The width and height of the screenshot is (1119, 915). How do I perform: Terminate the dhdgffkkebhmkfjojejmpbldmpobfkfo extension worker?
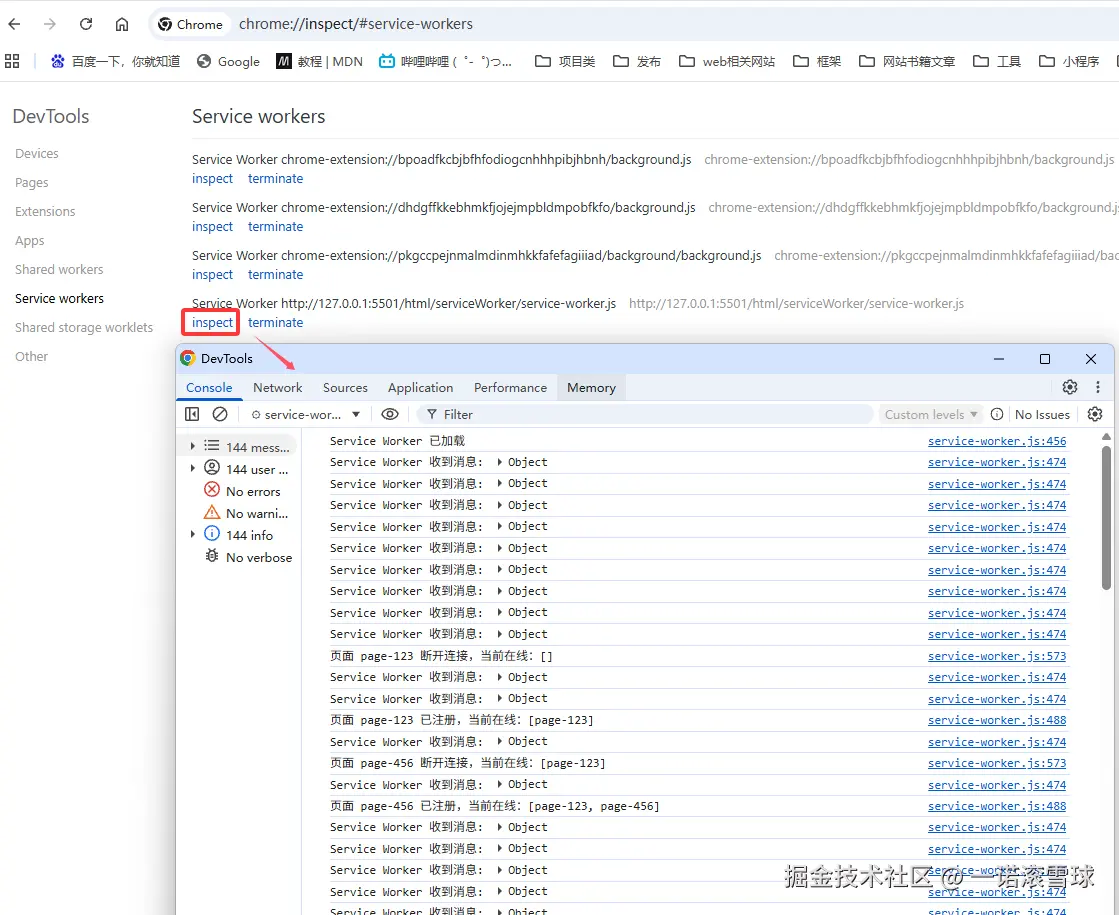275,226
